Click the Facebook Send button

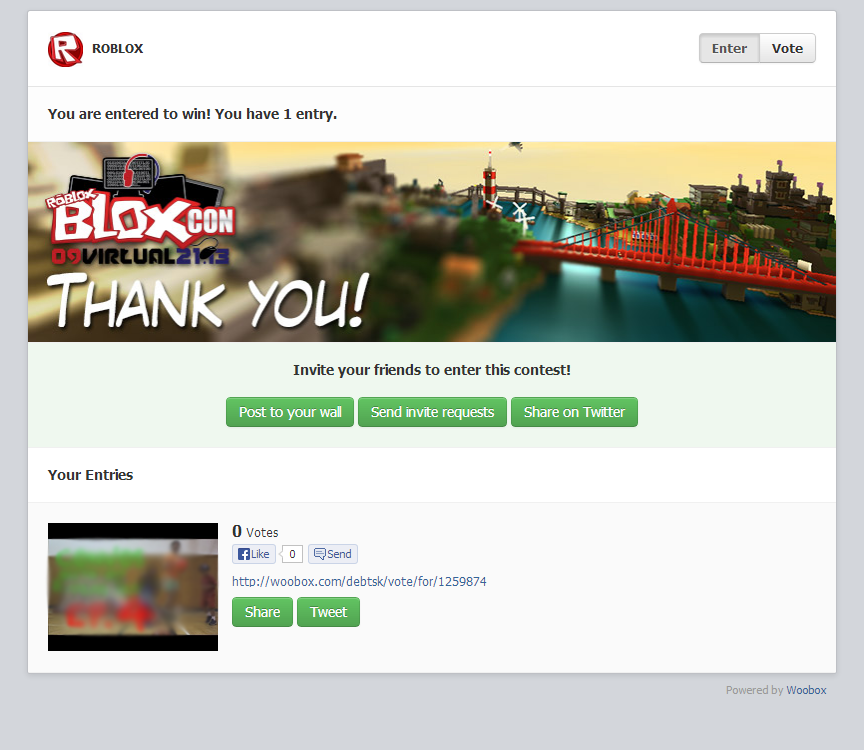coord(332,554)
